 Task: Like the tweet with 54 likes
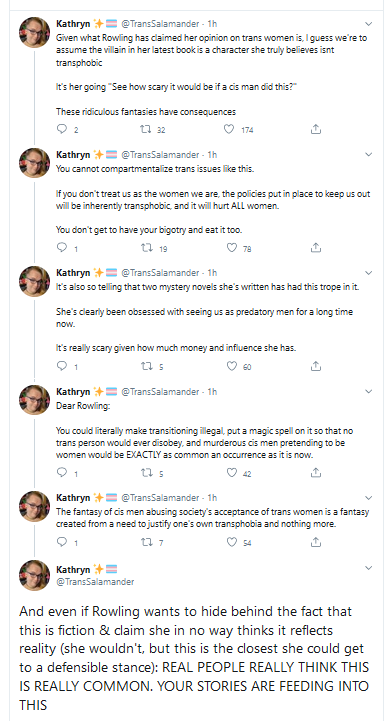[232, 542]
